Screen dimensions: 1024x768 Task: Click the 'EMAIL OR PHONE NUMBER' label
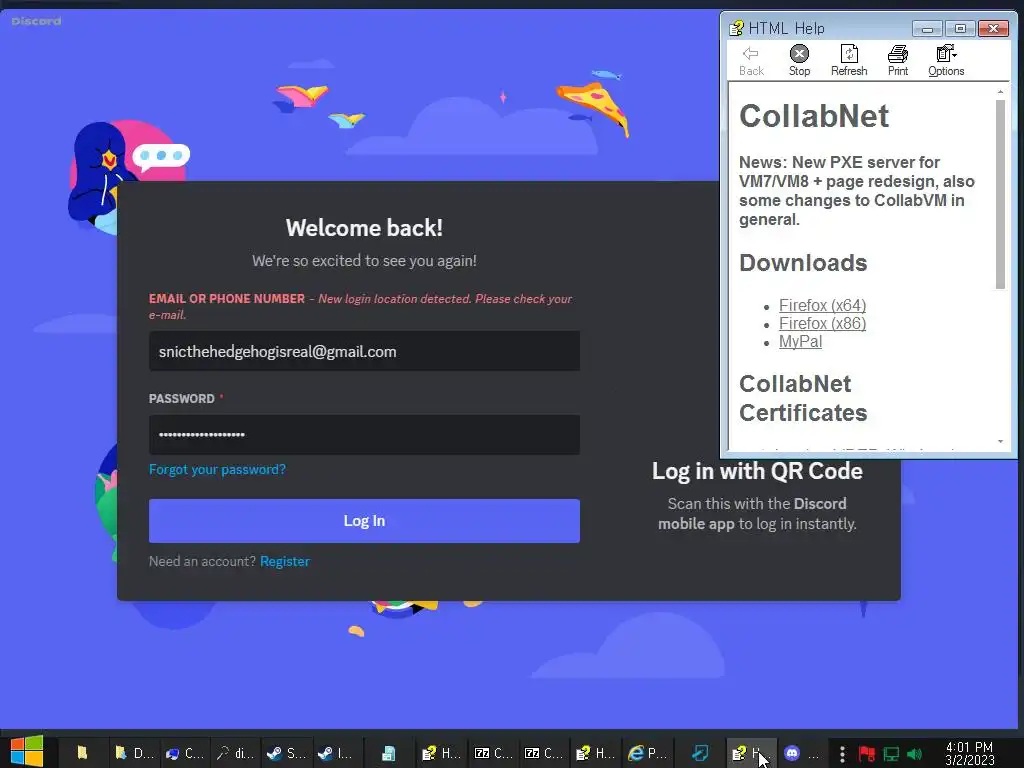coord(227,298)
